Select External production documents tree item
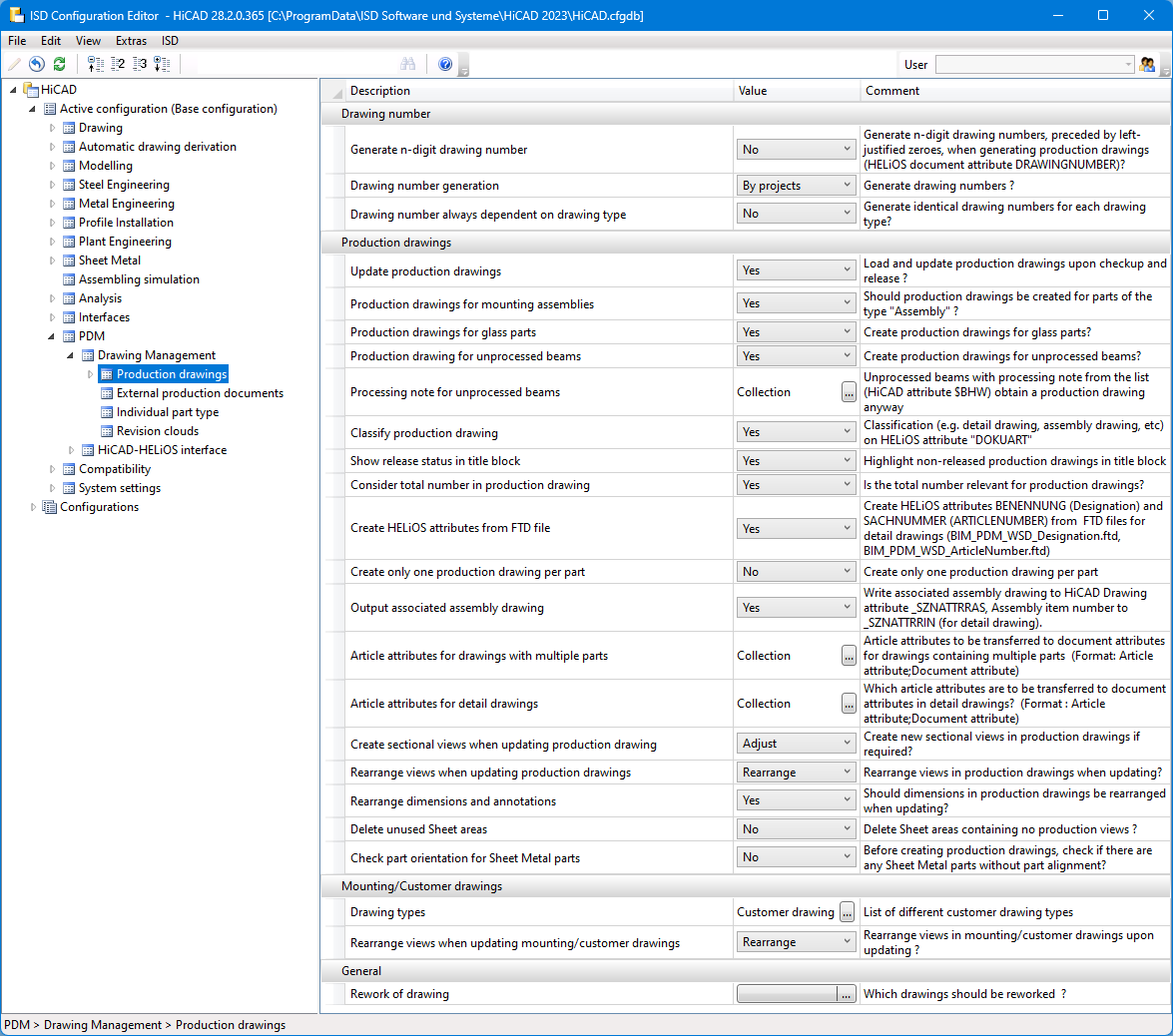Image resolution: width=1173 pixels, height=1036 pixels. pyautogui.click(x=200, y=393)
